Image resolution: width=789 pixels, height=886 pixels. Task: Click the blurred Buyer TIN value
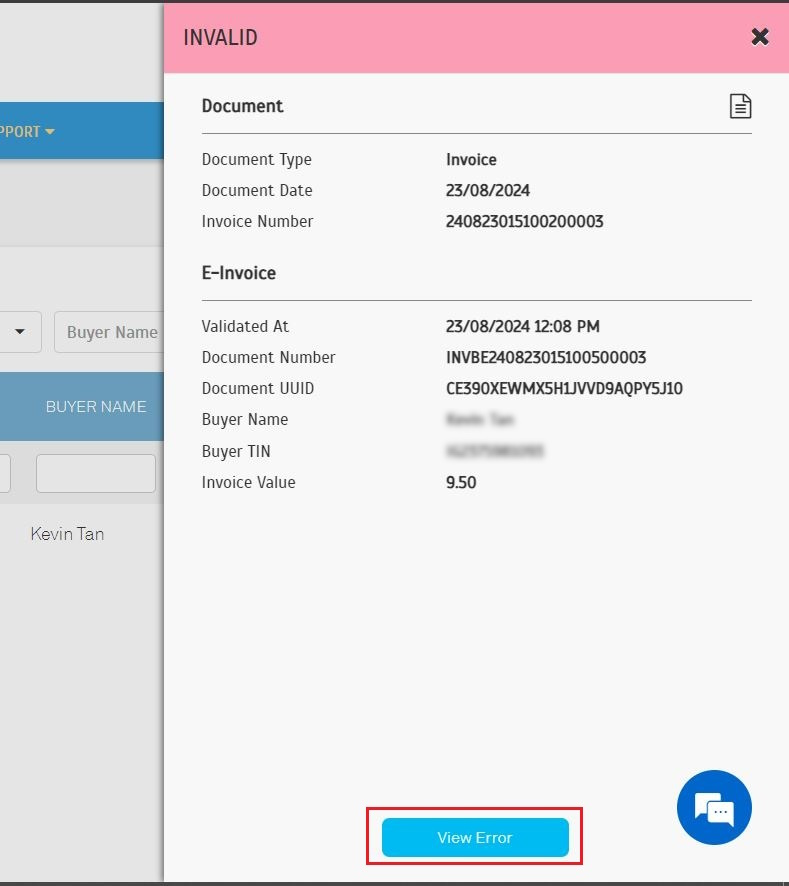pos(494,451)
